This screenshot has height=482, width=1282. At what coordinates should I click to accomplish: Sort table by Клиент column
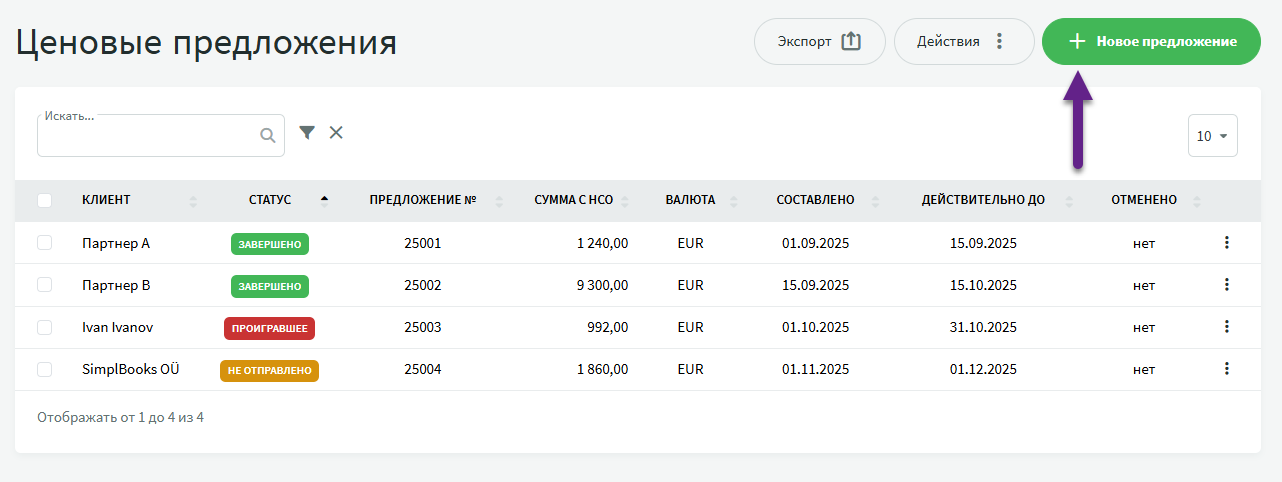click(x=106, y=200)
